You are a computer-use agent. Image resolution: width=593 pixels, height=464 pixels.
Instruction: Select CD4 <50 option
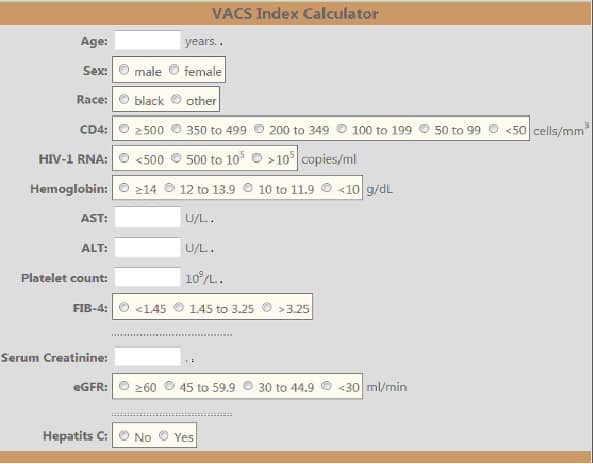(x=494, y=129)
